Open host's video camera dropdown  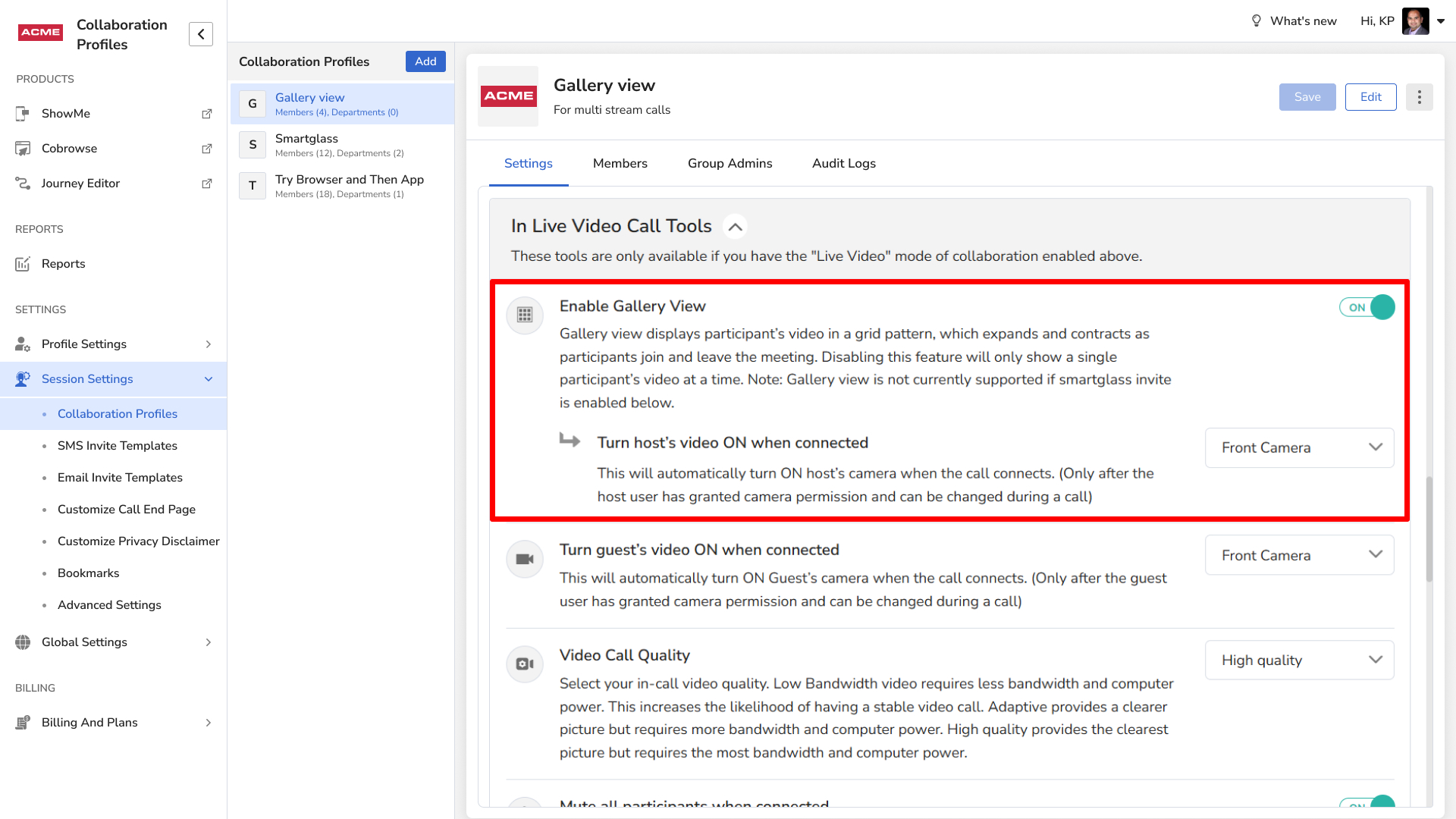(x=1299, y=447)
